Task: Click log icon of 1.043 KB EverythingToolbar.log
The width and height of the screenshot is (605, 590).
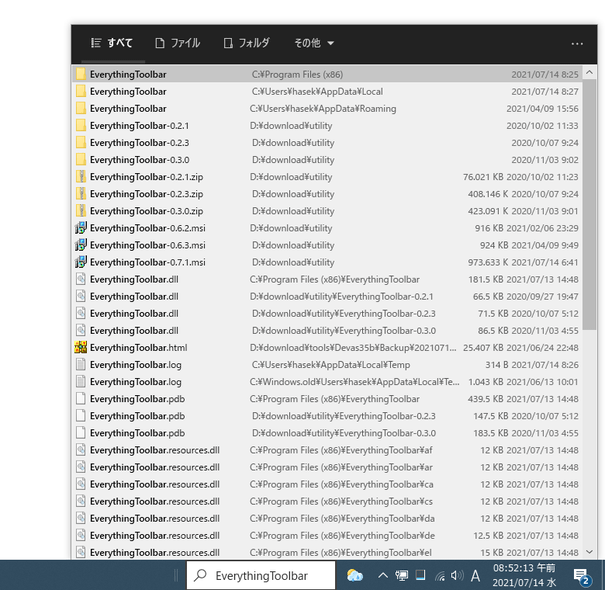Action: pyautogui.click(x=81, y=382)
